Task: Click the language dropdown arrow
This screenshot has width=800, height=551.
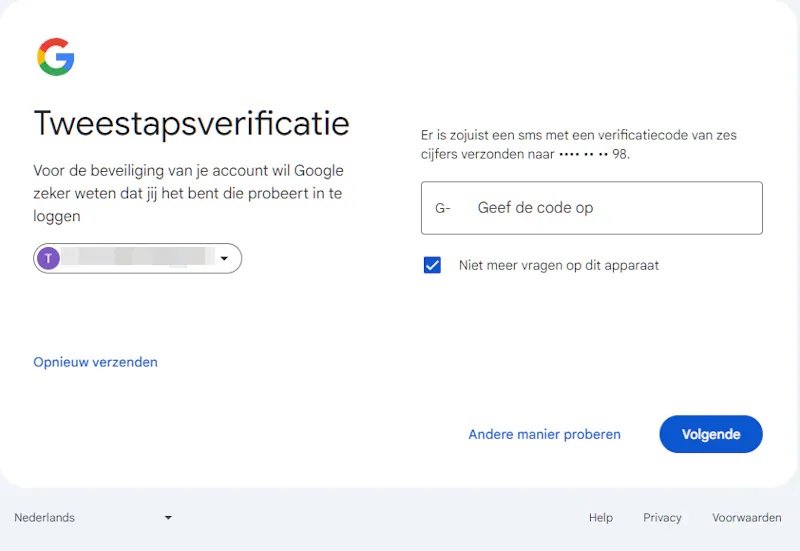Action: pos(168,517)
